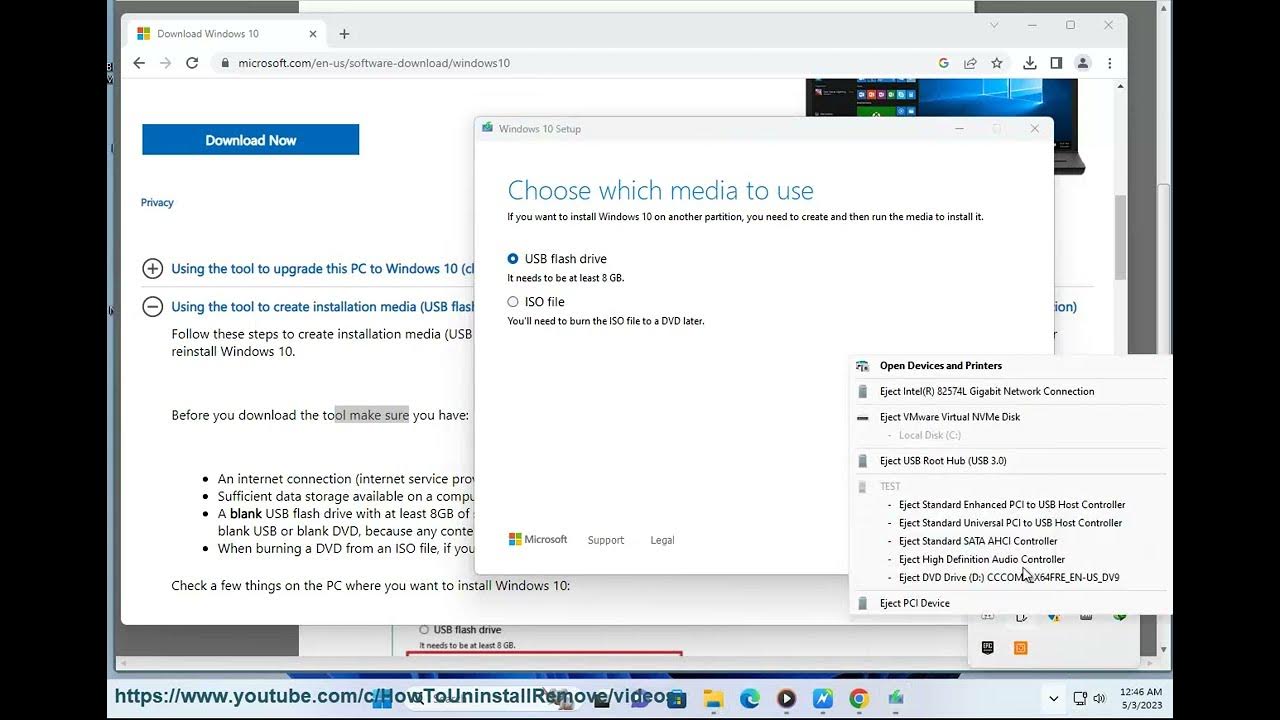This screenshot has height=720, width=1280.
Task: Minimize the Windows 10 Setup dialog
Action: [x=960, y=128]
